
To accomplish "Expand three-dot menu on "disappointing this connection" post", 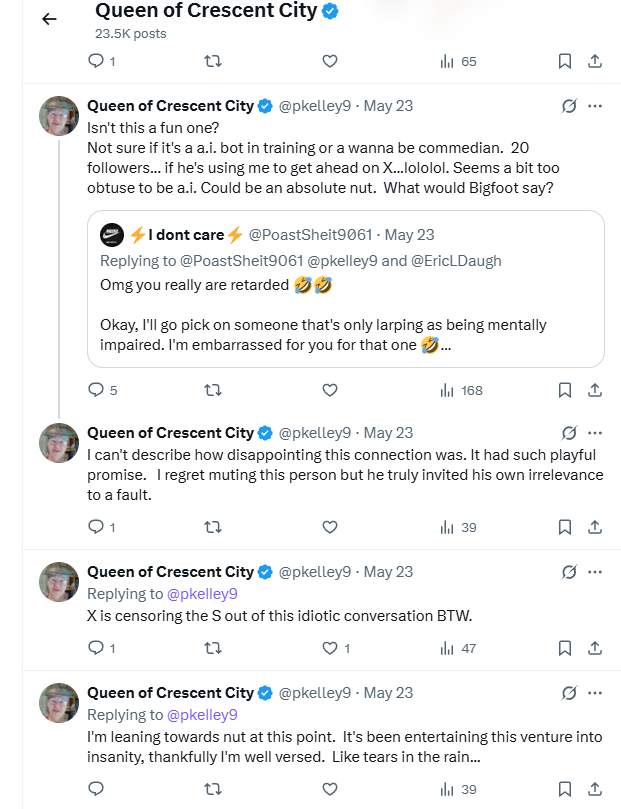I will click(x=595, y=433).
